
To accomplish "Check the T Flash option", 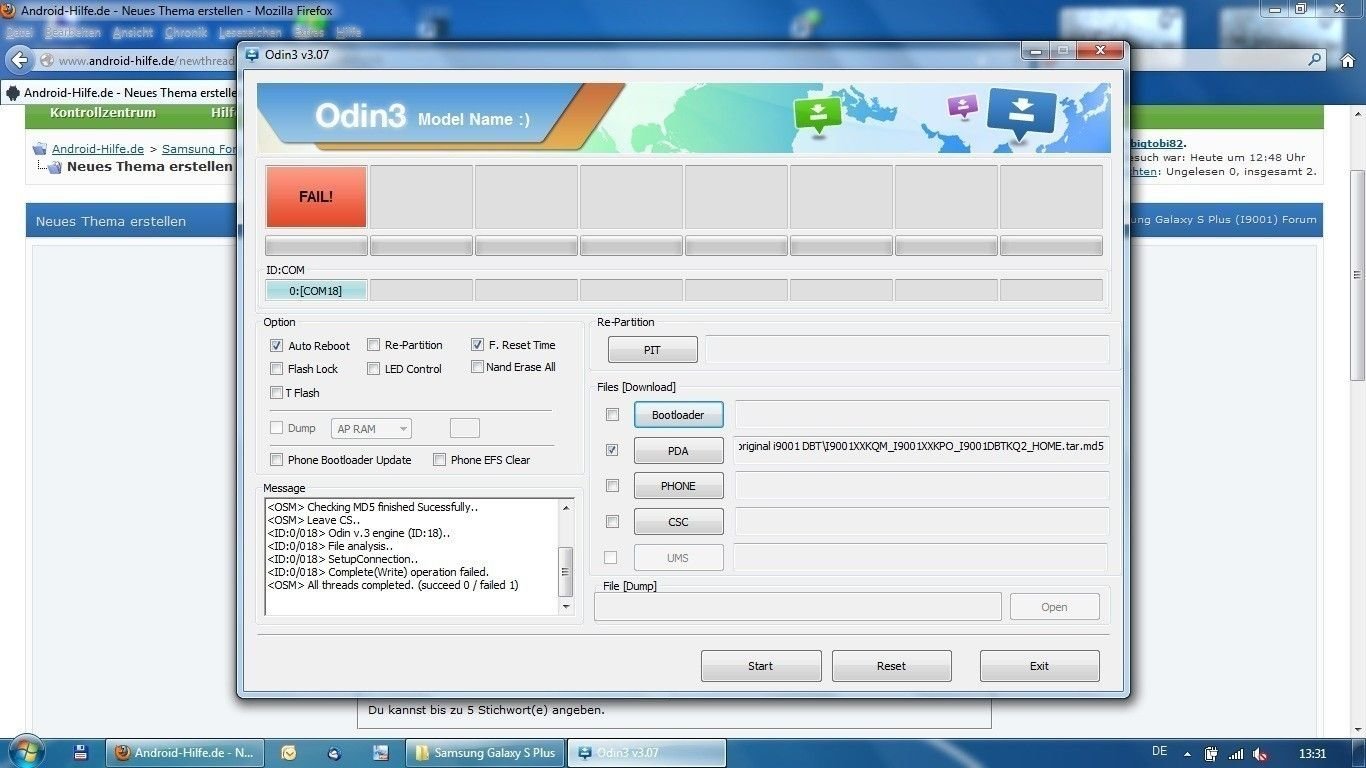I will tap(277, 393).
